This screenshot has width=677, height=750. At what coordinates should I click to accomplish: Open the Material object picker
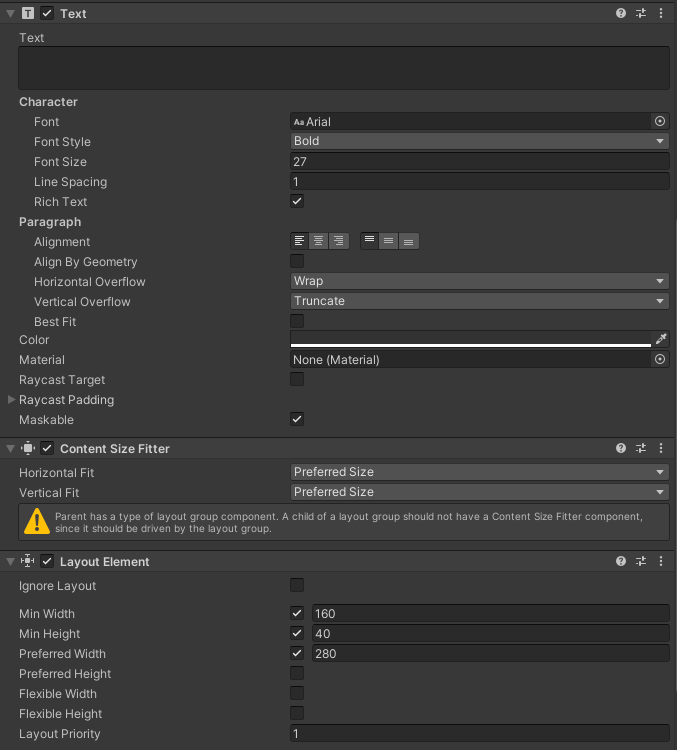[660, 359]
